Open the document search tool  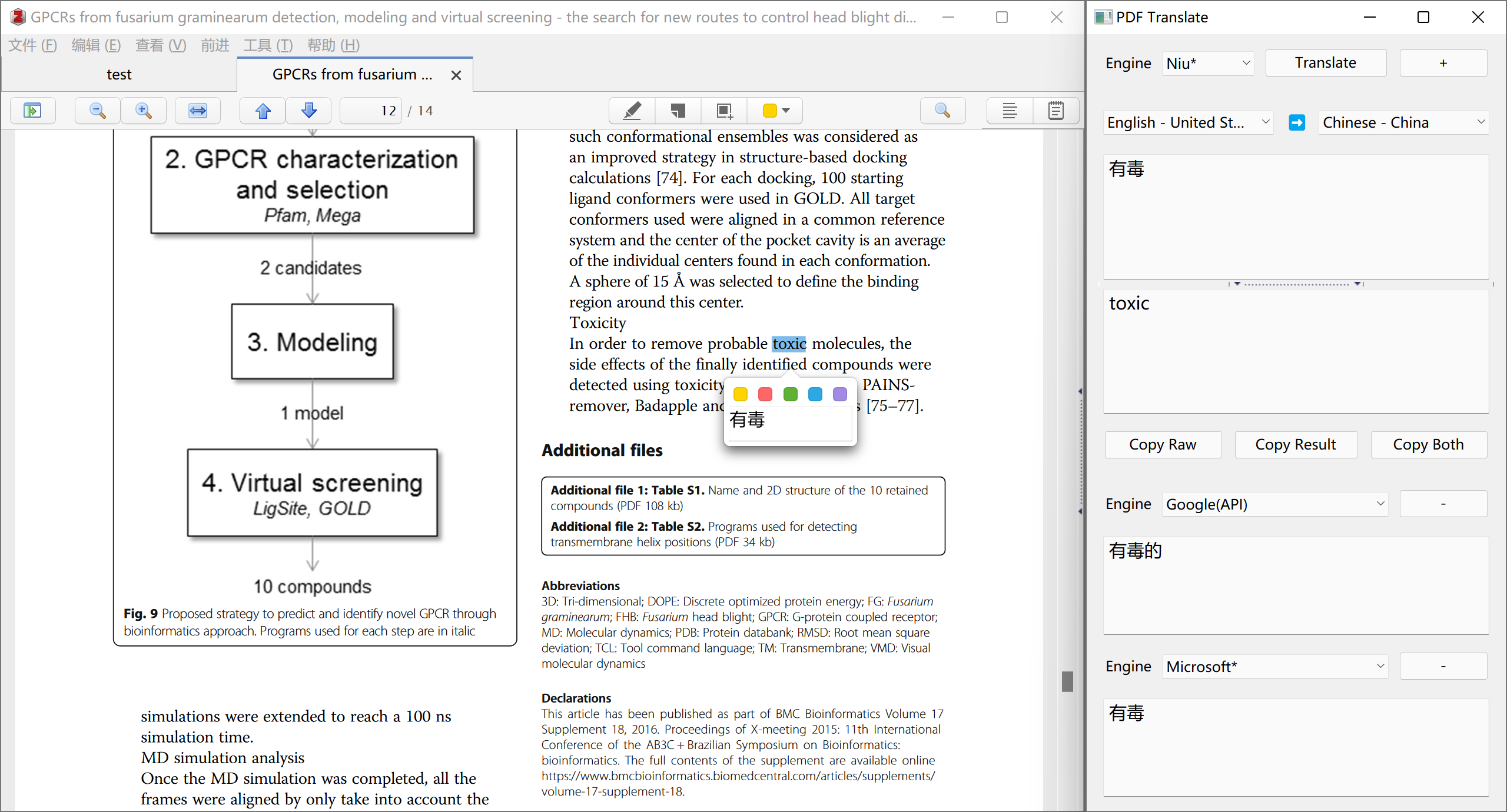tap(942, 111)
